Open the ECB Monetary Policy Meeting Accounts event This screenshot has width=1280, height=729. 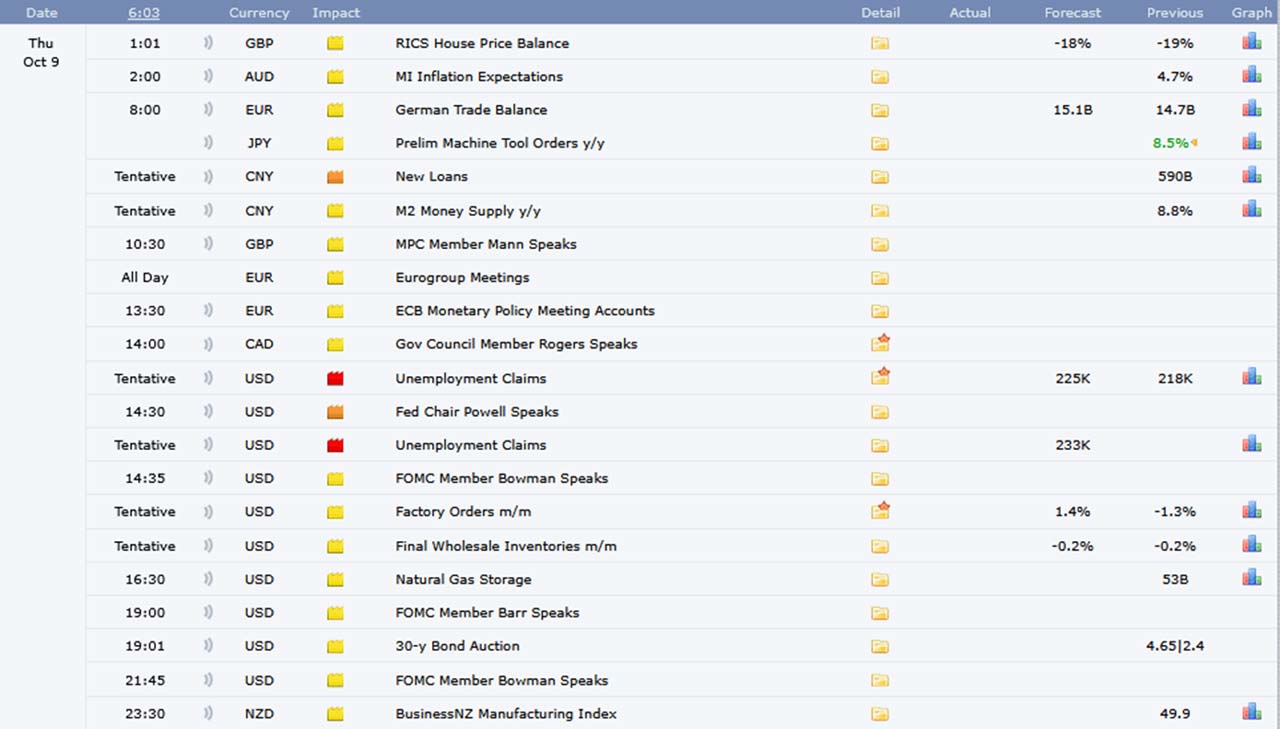(525, 310)
